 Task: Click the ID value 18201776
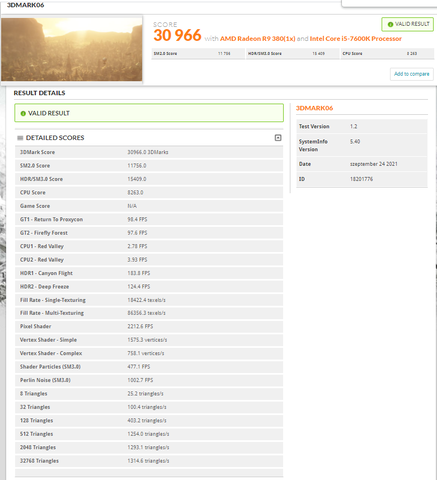[x=361, y=179]
